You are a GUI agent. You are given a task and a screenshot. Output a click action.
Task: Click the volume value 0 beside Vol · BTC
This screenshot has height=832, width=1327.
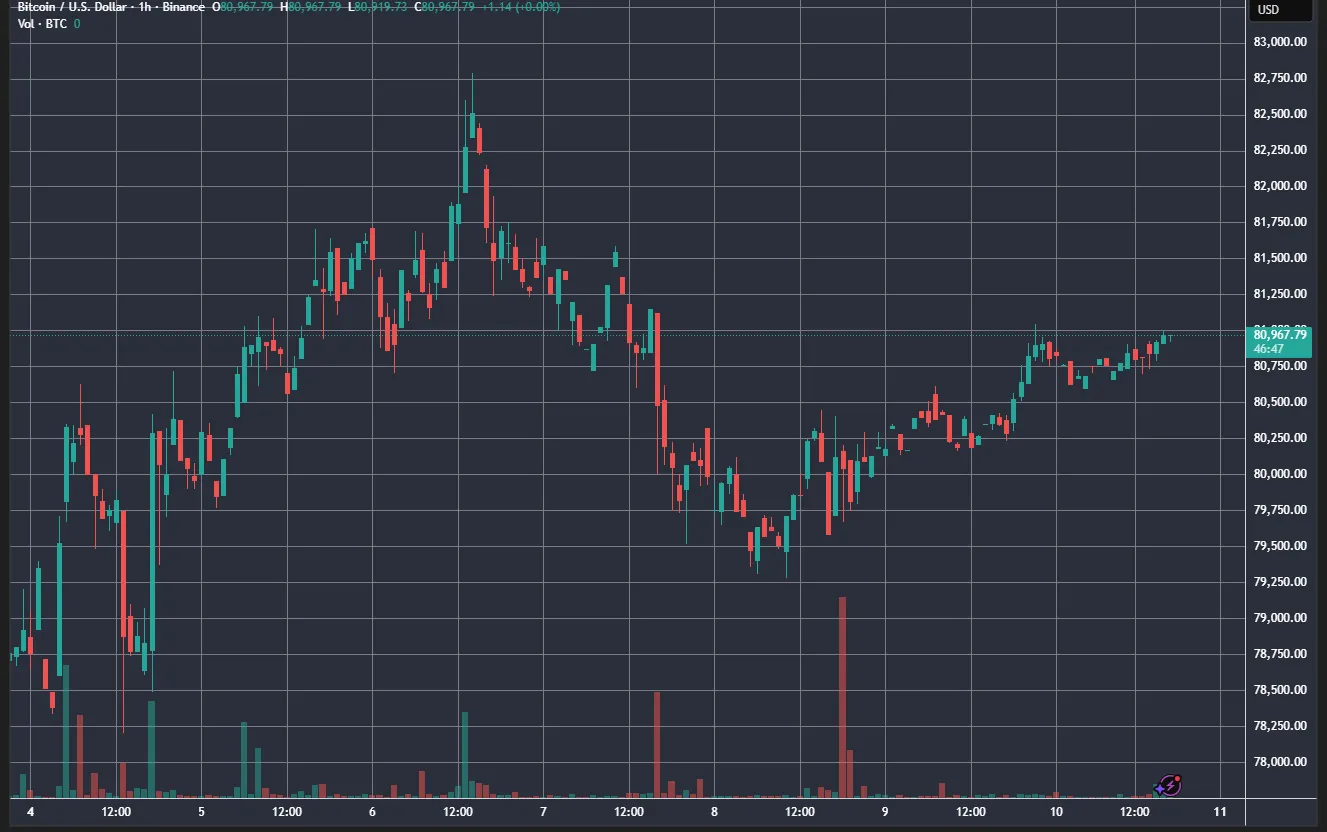77,23
